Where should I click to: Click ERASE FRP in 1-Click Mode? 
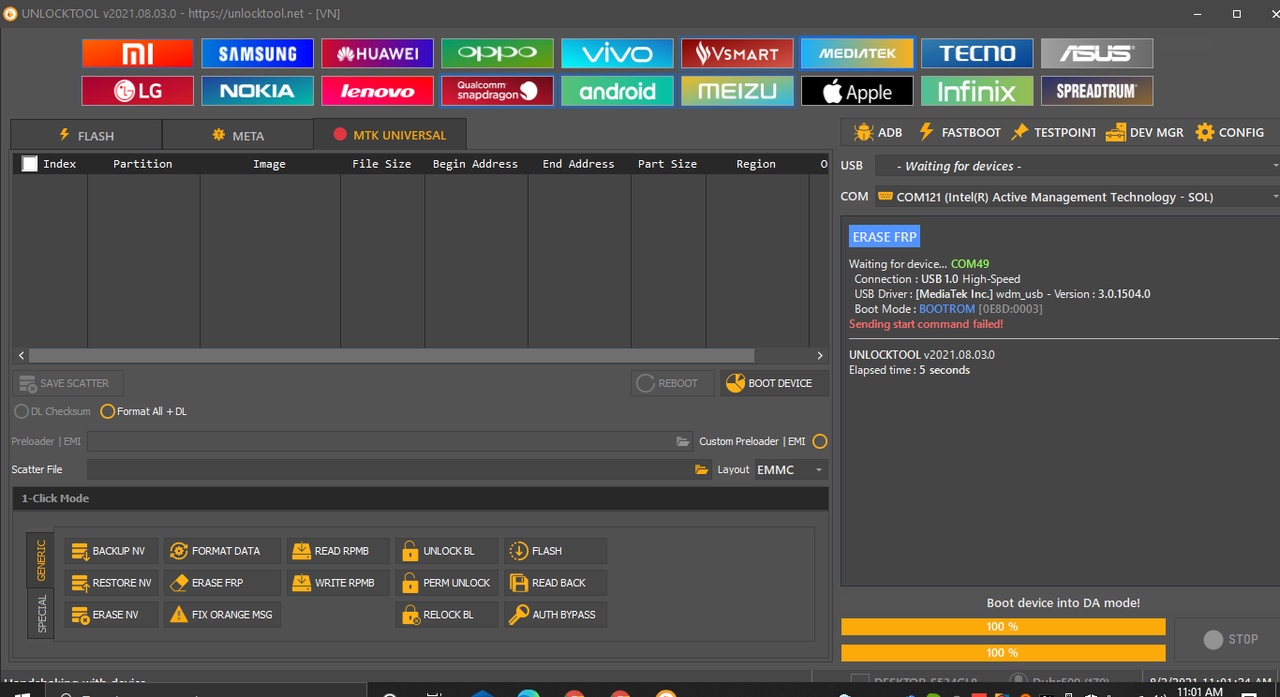tap(222, 583)
